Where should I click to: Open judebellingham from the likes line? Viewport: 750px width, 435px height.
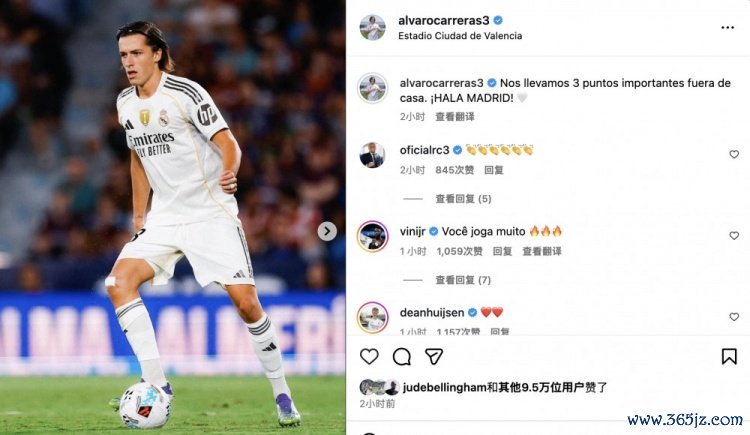pyautogui.click(x=444, y=387)
